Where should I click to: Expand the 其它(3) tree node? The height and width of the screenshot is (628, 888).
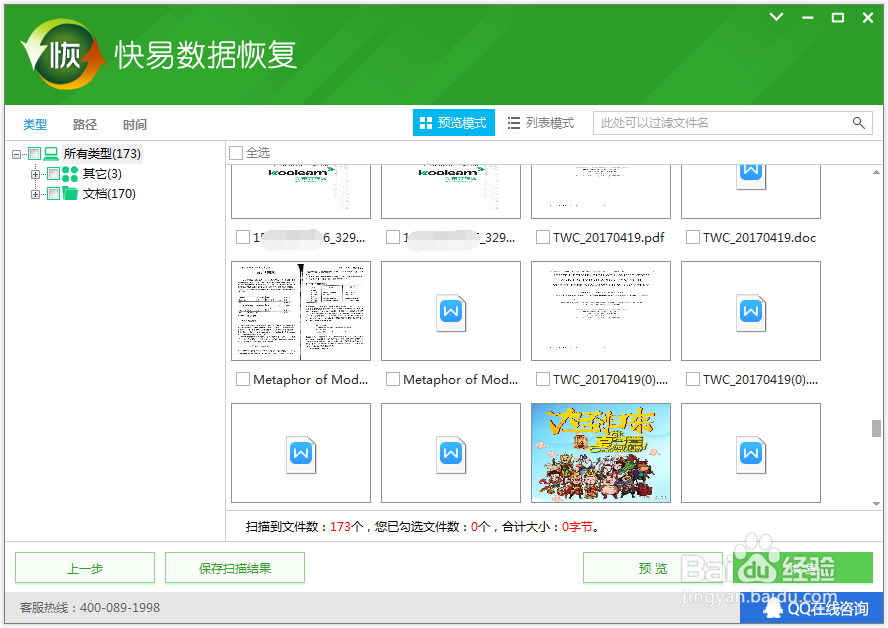pos(35,173)
